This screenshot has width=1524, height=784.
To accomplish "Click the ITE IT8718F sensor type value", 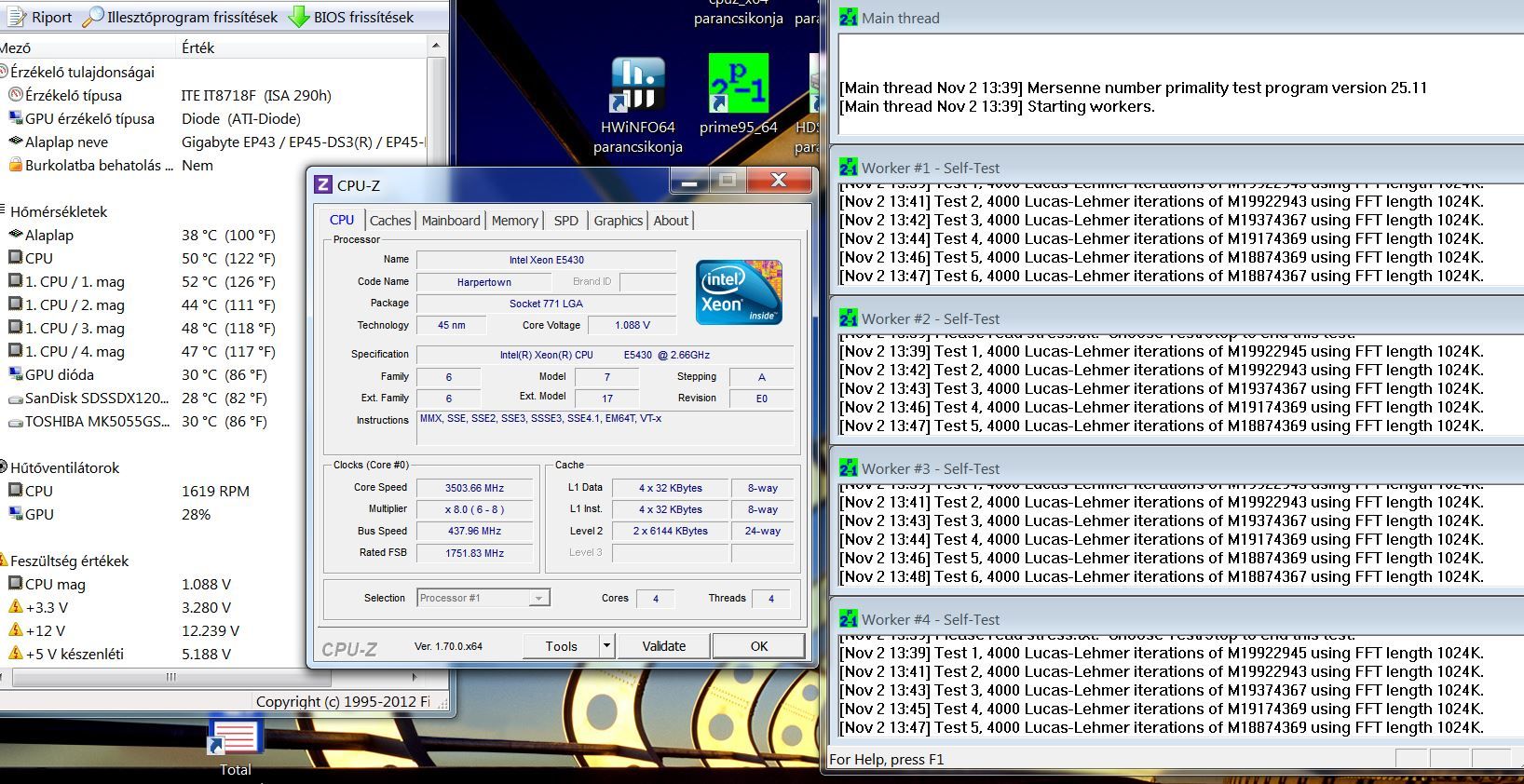I will 256,95.
